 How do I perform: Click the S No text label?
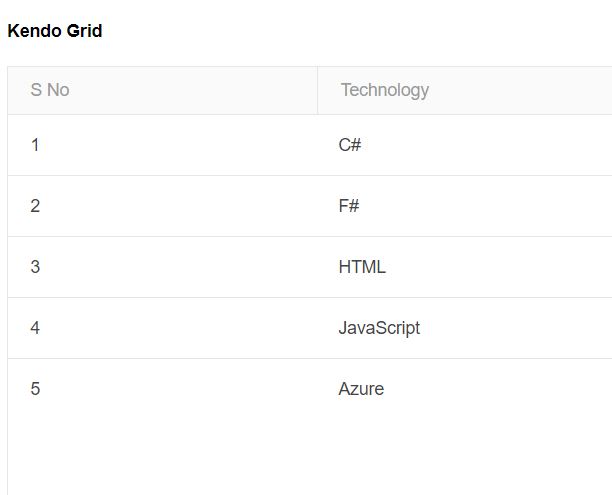[x=50, y=90]
